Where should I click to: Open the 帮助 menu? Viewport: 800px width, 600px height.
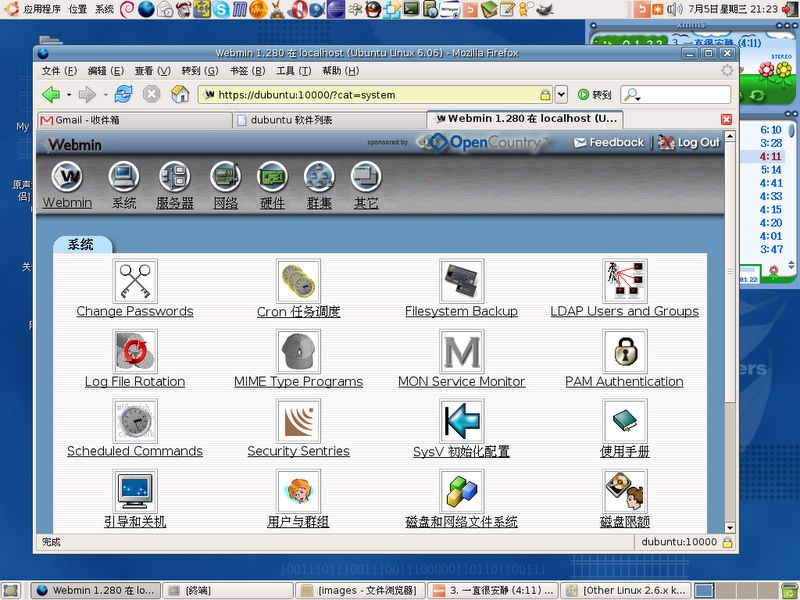coord(340,71)
